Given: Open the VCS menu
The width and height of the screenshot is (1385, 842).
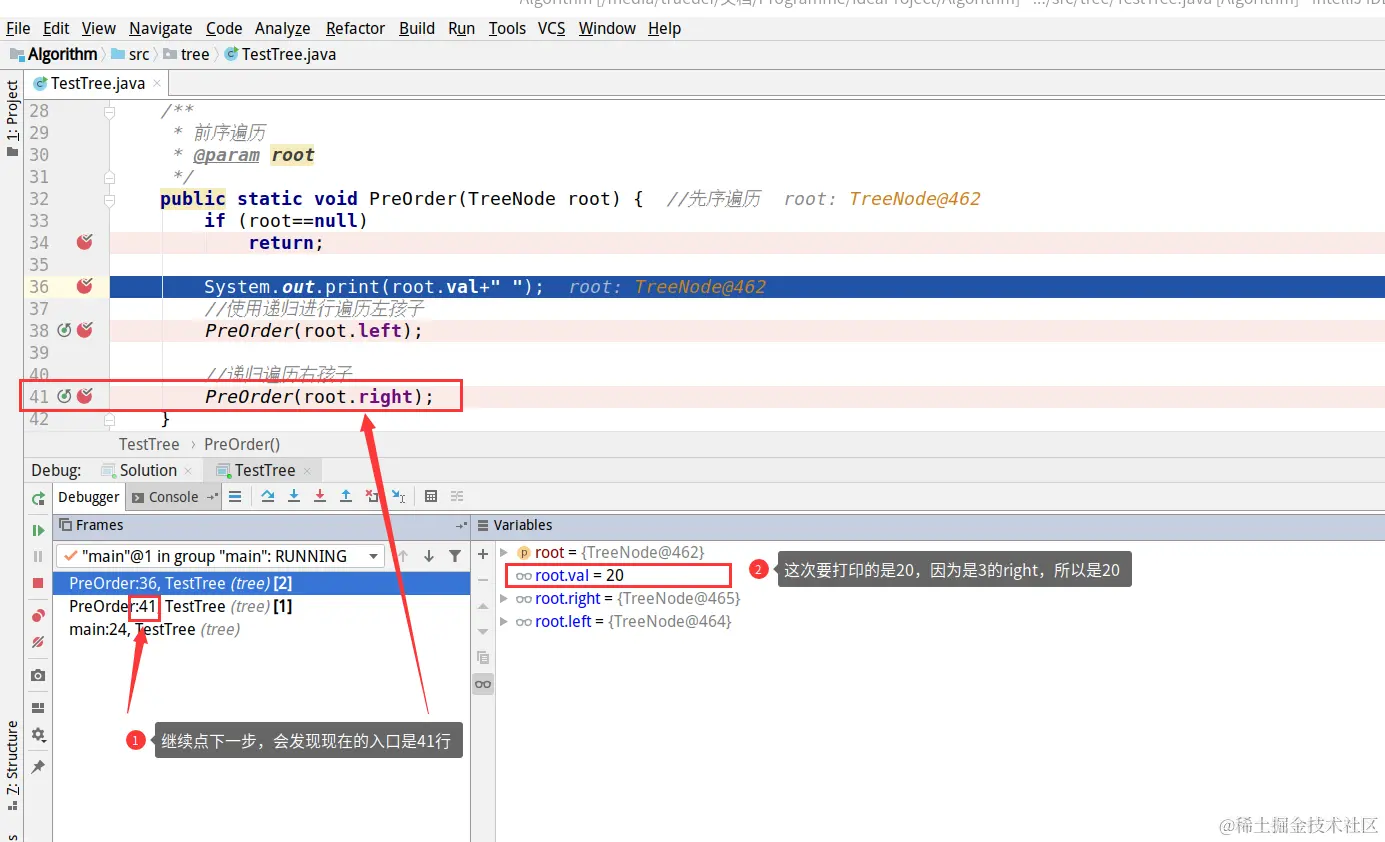Looking at the screenshot, I should point(552,28).
